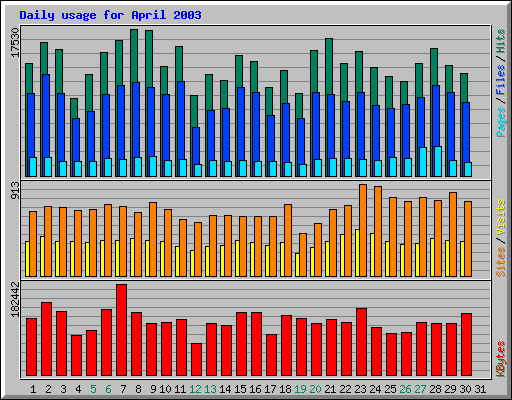
Task: Click day label 22 on the x-axis
Action: pyautogui.click(x=345, y=389)
